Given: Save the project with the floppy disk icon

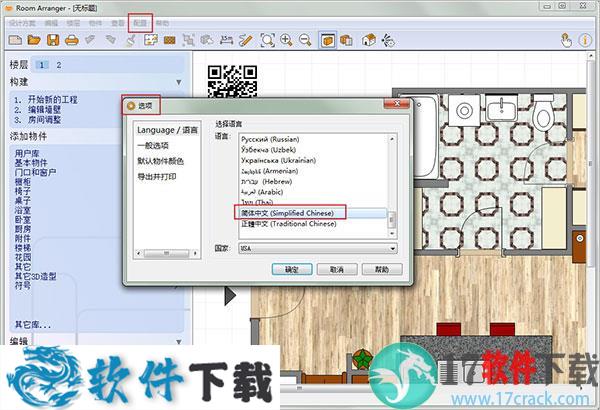Looking at the screenshot, I should tap(53, 40).
